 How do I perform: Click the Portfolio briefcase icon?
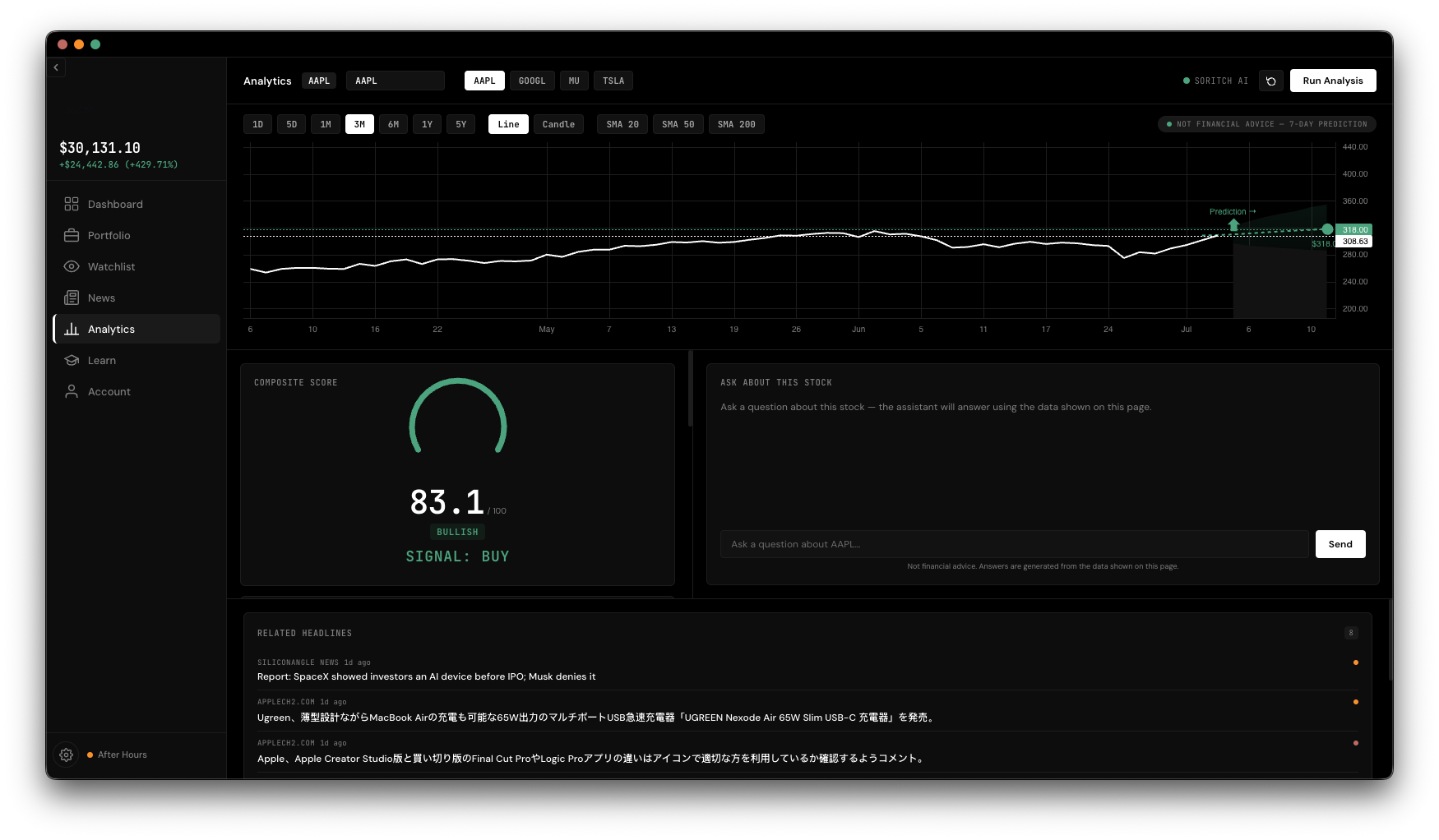coord(72,235)
